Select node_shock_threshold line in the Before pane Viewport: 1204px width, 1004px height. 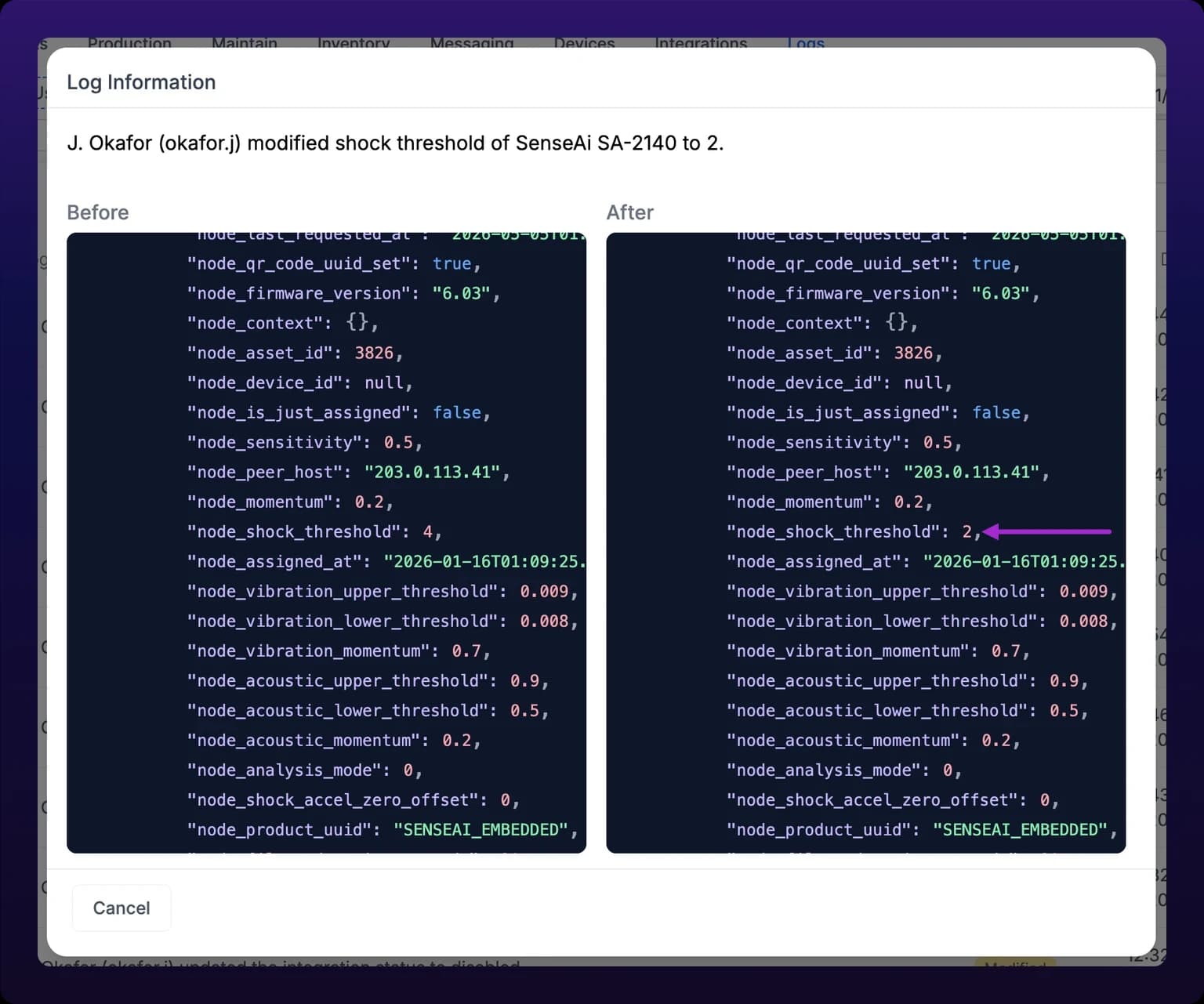point(314,532)
